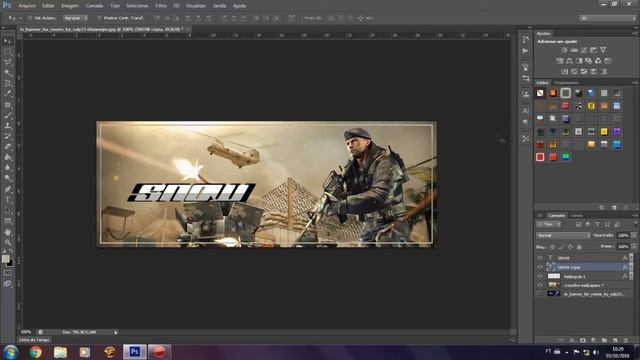This screenshot has height=360, width=640.
Task: Create a new group folder
Action: pyautogui.click(x=604, y=340)
